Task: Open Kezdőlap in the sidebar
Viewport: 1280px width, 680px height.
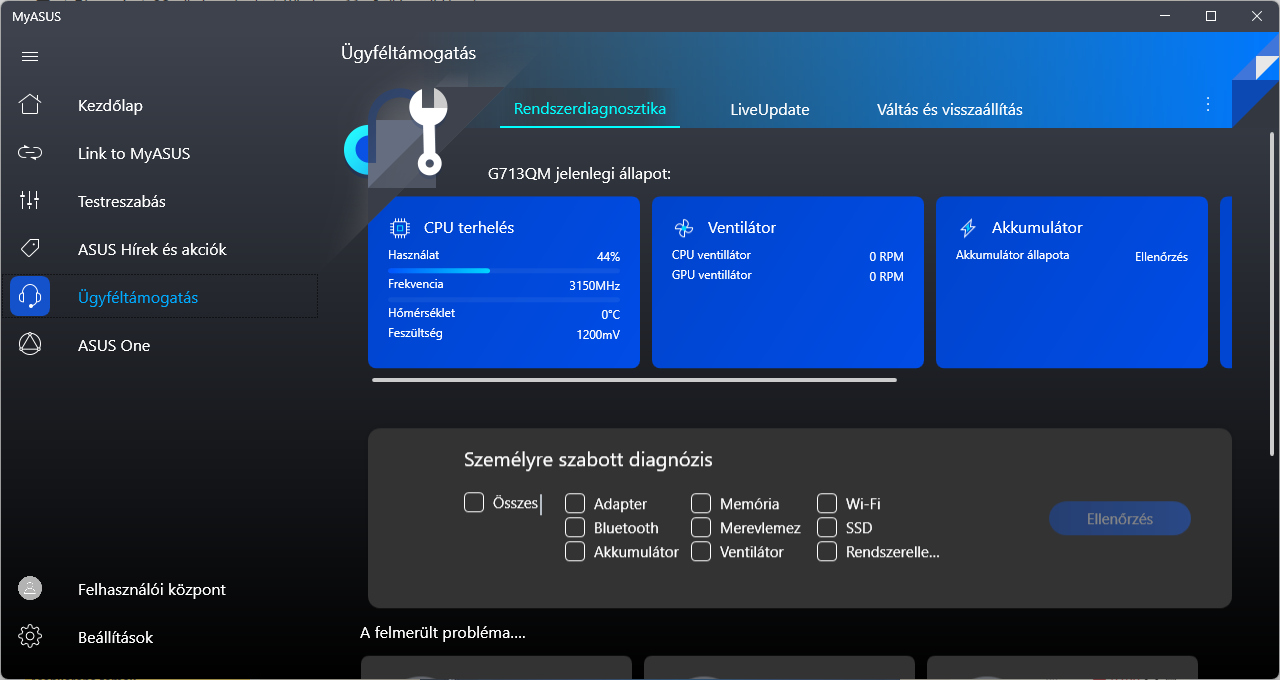Action: tap(160, 105)
